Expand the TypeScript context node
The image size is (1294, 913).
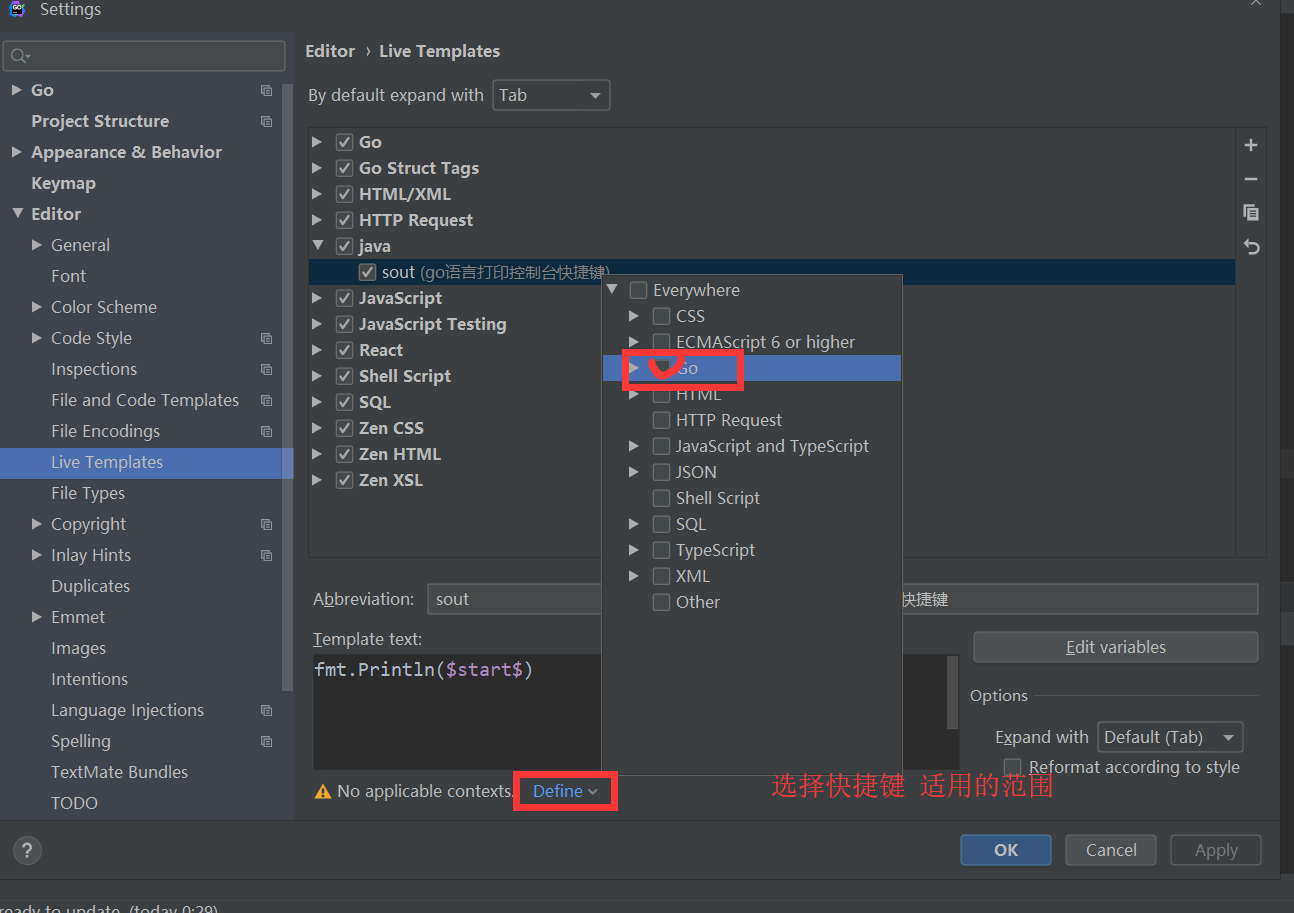coord(634,550)
